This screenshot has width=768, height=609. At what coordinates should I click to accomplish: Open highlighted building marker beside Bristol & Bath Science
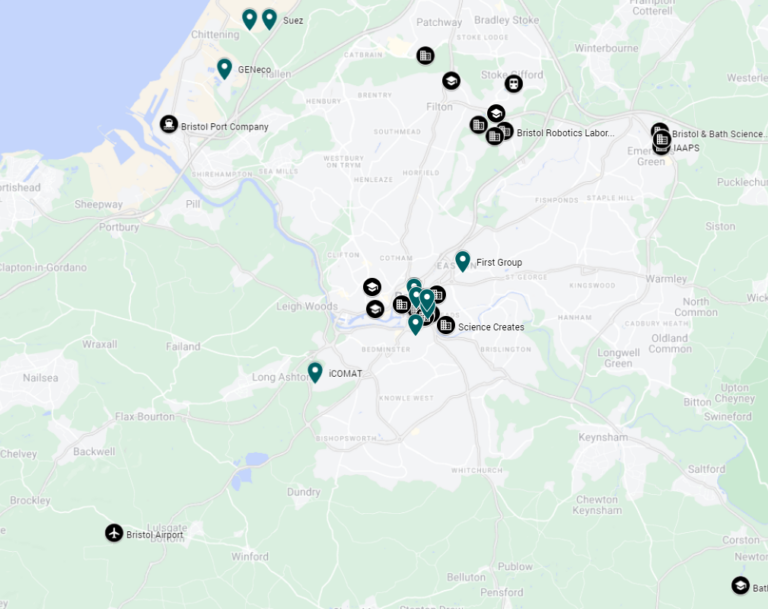tap(662, 139)
